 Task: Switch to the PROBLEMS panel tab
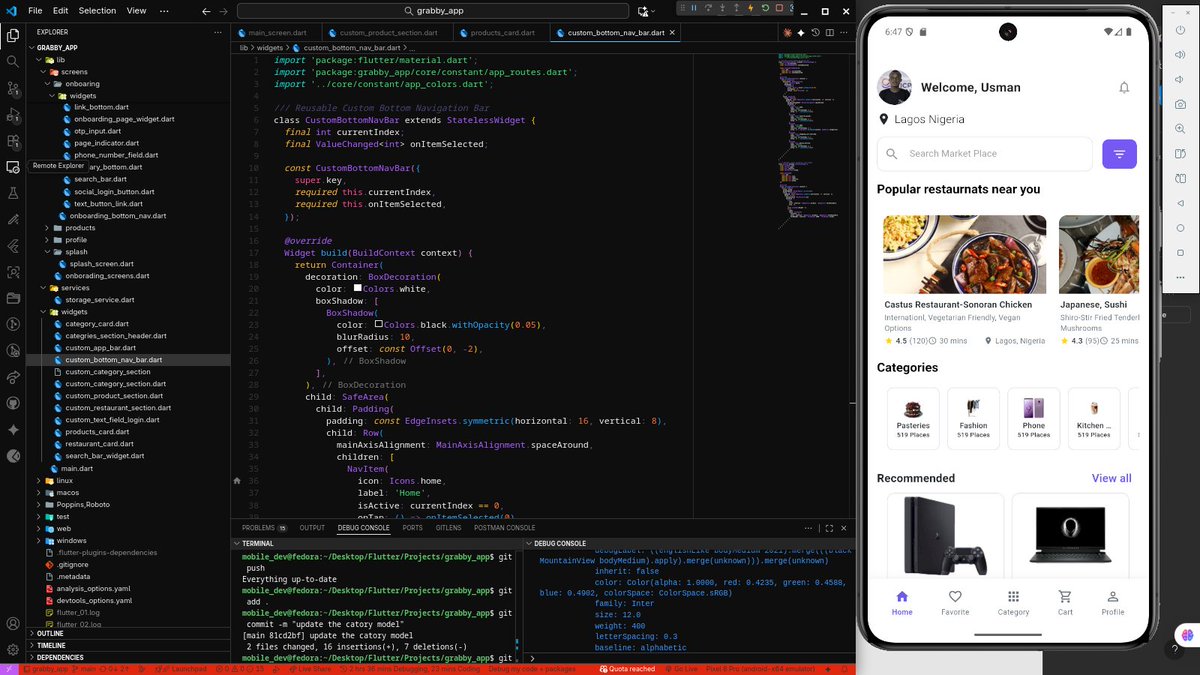(x=263, y=528)
